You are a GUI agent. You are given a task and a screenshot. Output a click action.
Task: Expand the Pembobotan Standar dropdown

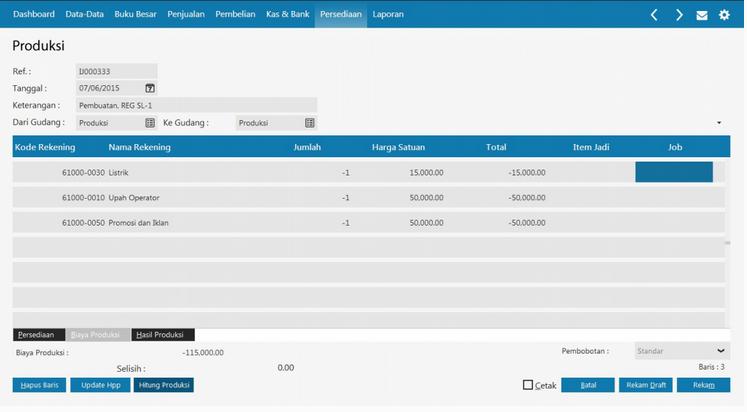coord(722,351)
